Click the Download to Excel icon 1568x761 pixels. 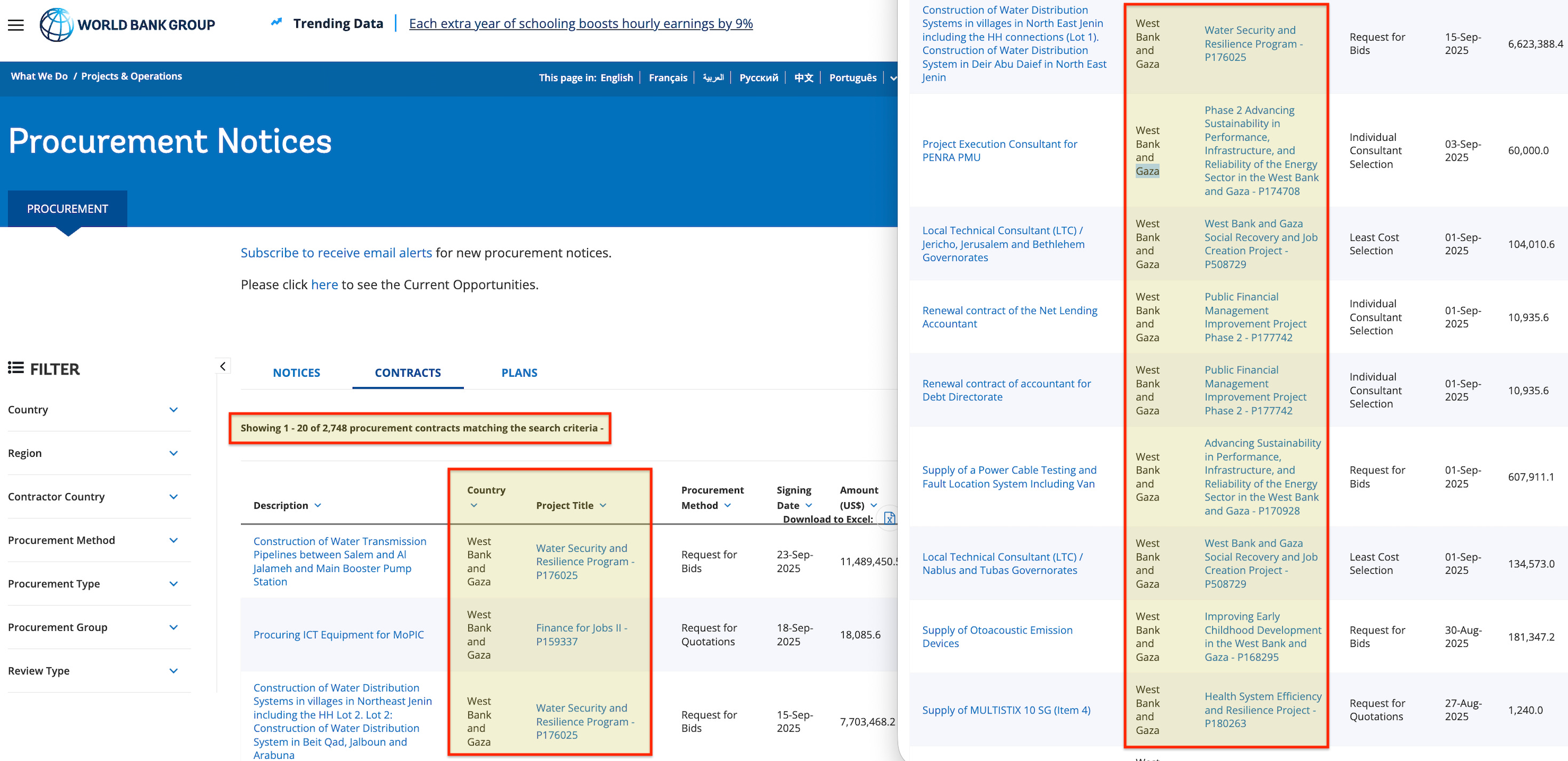pos(889,518)
